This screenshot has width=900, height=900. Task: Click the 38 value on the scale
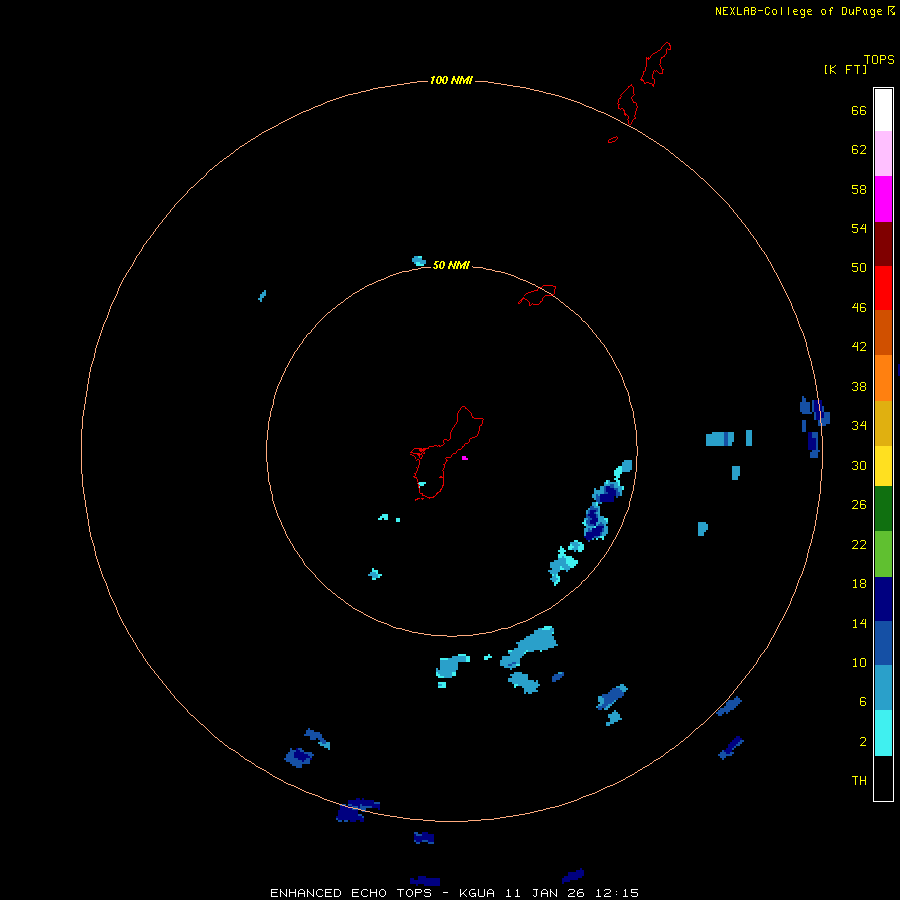tap(859, 386)
